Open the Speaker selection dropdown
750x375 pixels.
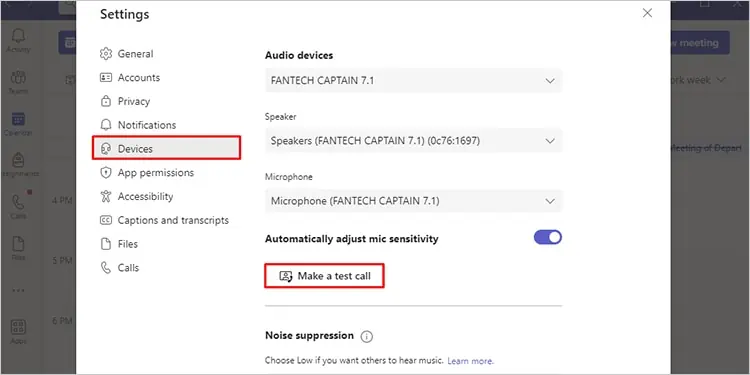[413, 141]
